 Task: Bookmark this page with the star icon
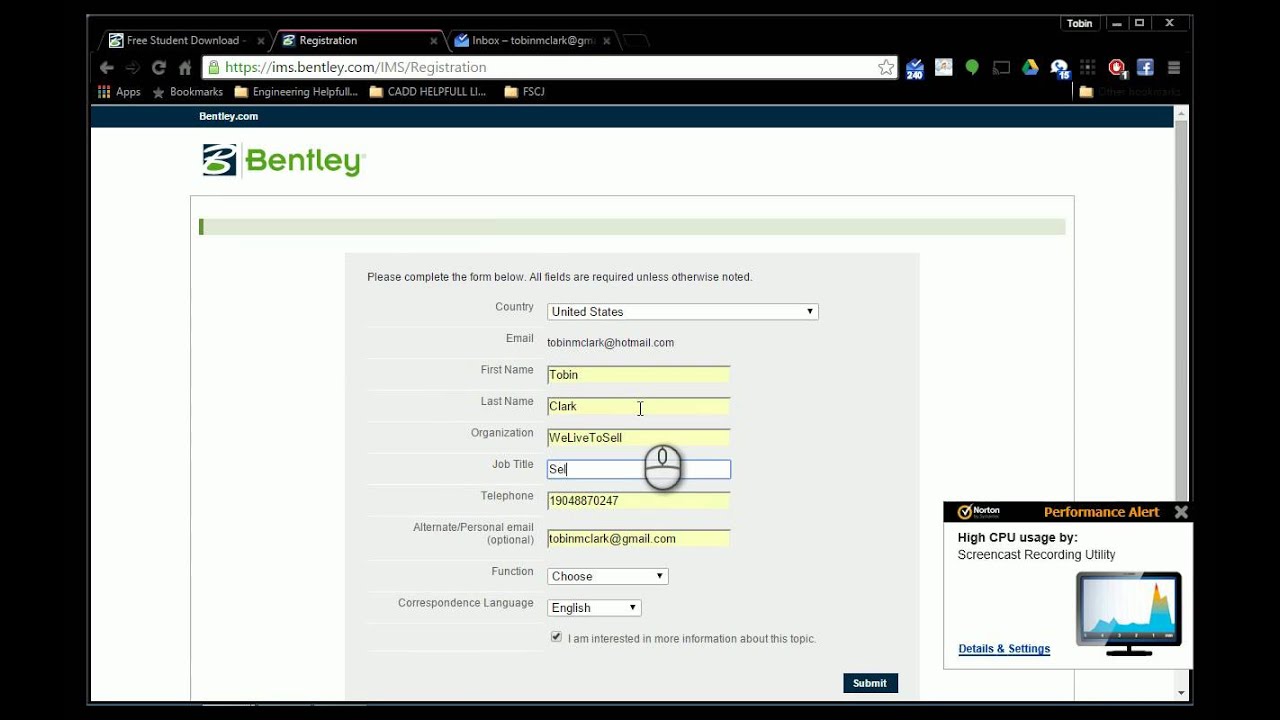pos(886,67)
